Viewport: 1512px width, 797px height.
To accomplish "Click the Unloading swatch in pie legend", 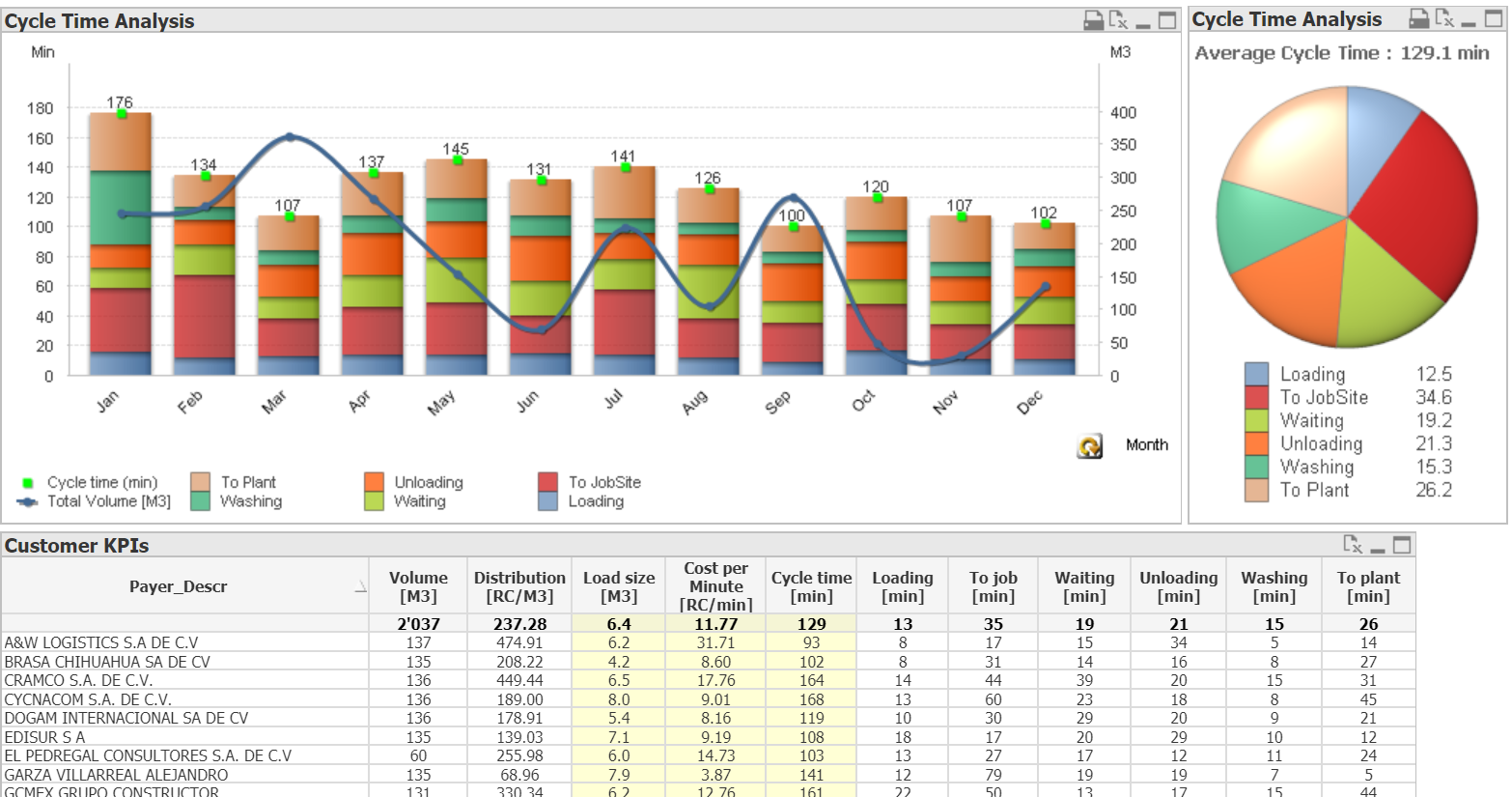I will 1256,443.
